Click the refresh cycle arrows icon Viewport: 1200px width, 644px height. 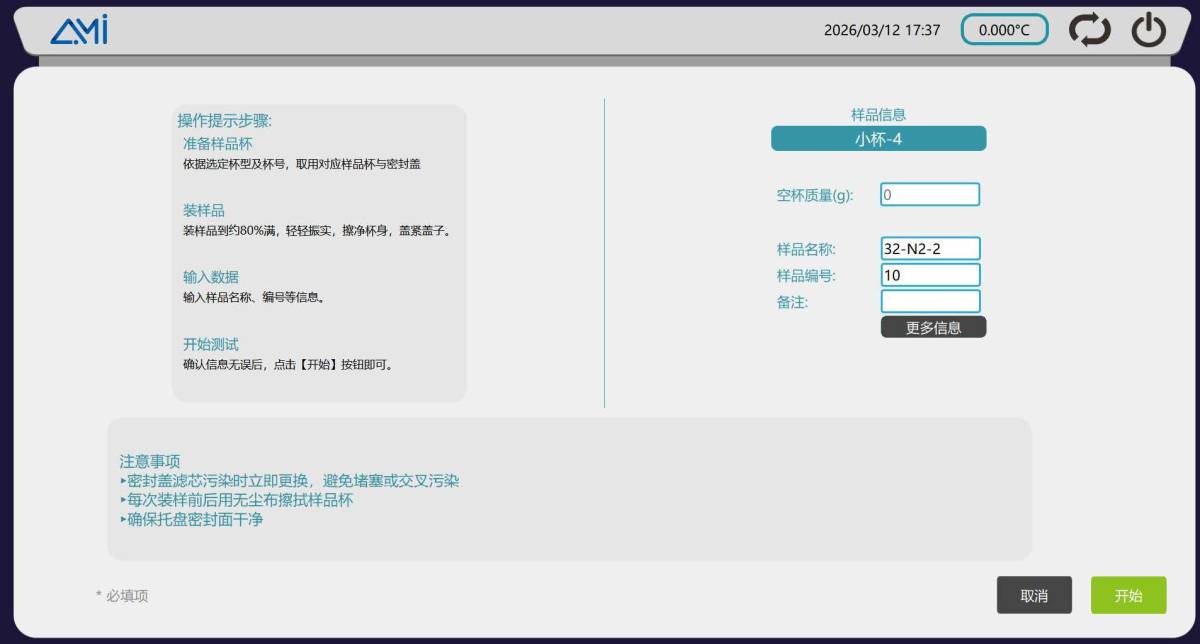(1089, 30)
